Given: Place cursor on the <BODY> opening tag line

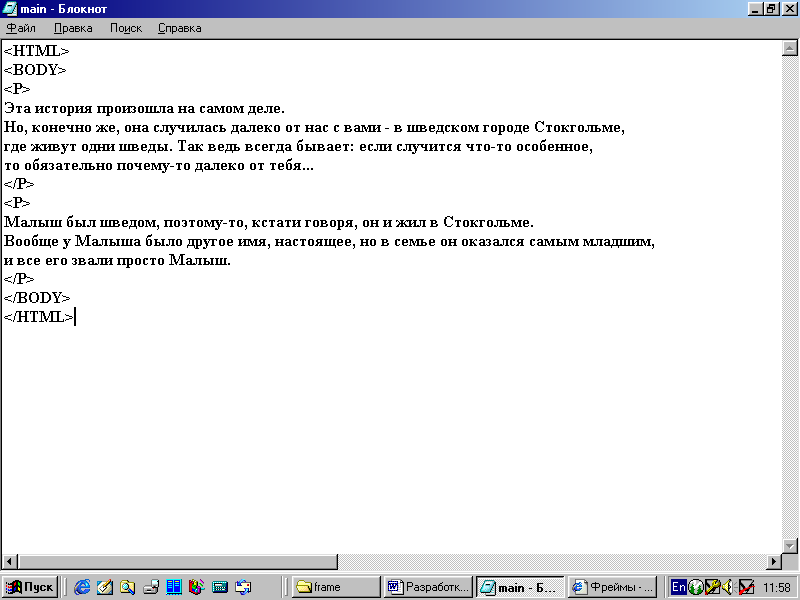Looking at the screenshot, I should pos(35,70).
